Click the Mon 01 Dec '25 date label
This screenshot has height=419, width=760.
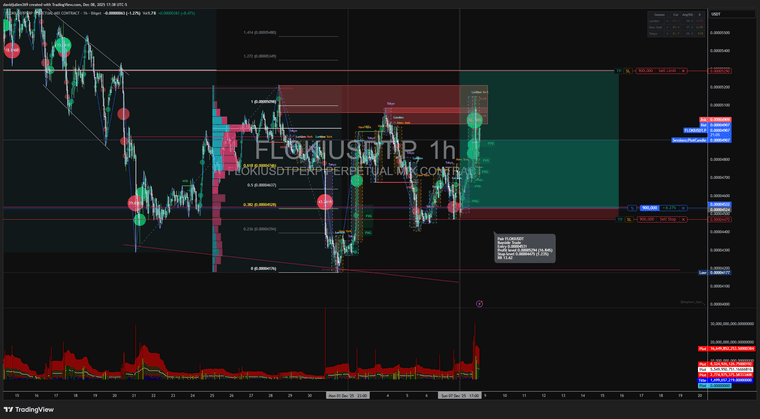[349, 395]
